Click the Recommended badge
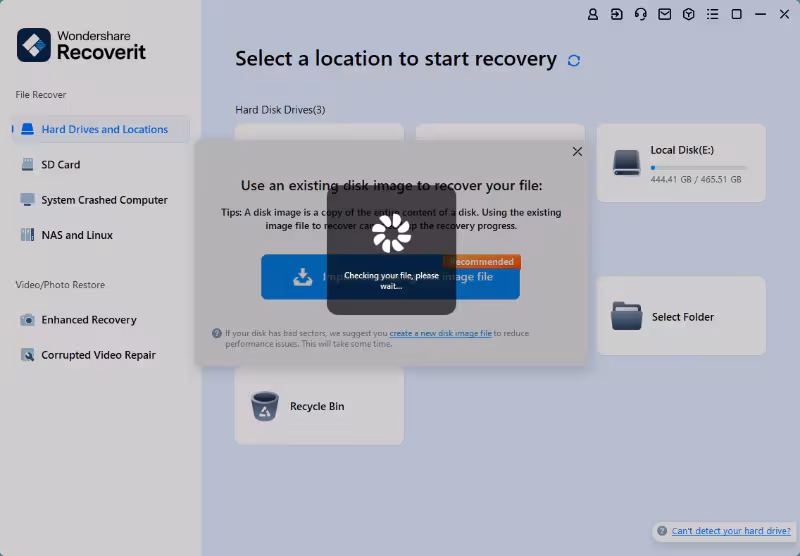Viewport: 800px width, 556px height. tap(482, 262)
